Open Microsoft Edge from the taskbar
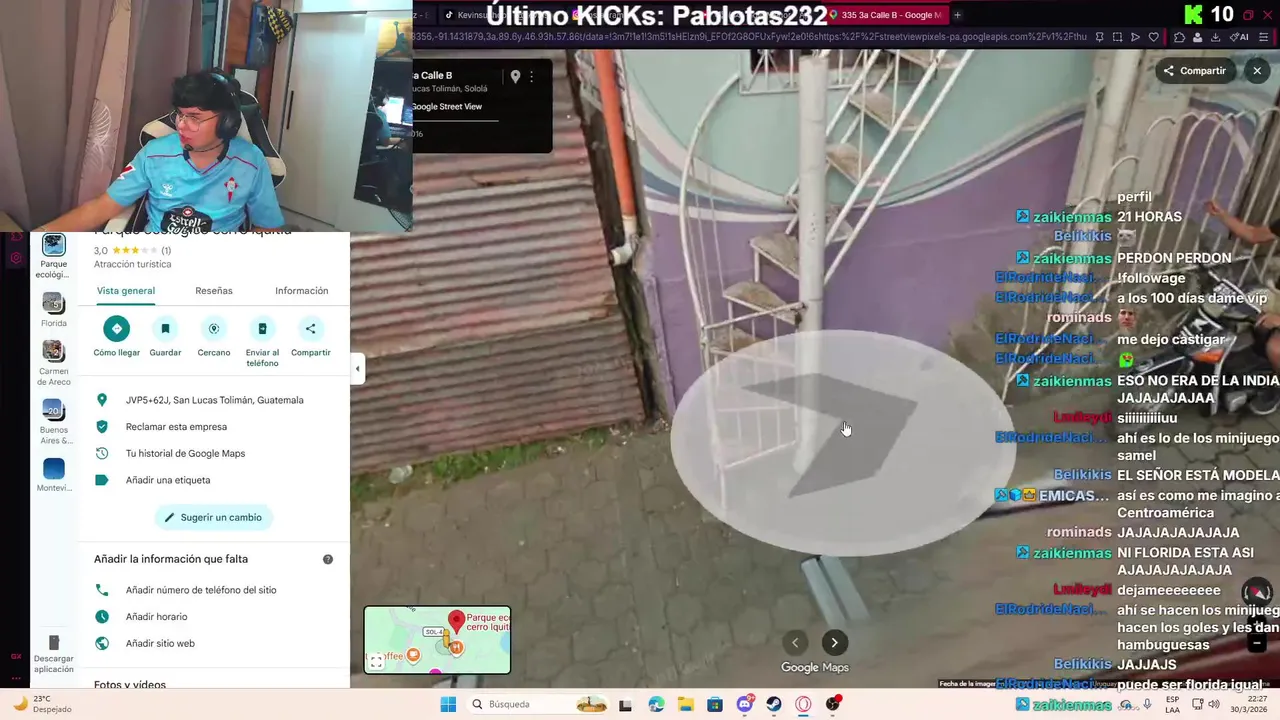Image resolution: width=1280 pixels, height=720 pixels. tap(656, 704)
